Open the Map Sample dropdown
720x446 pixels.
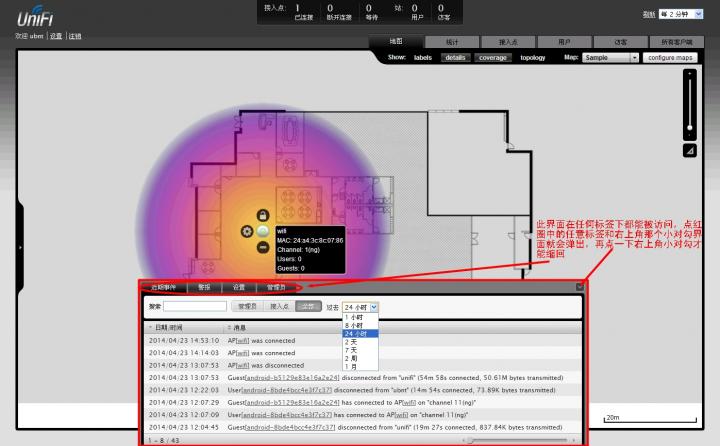[x=610, y=57]
